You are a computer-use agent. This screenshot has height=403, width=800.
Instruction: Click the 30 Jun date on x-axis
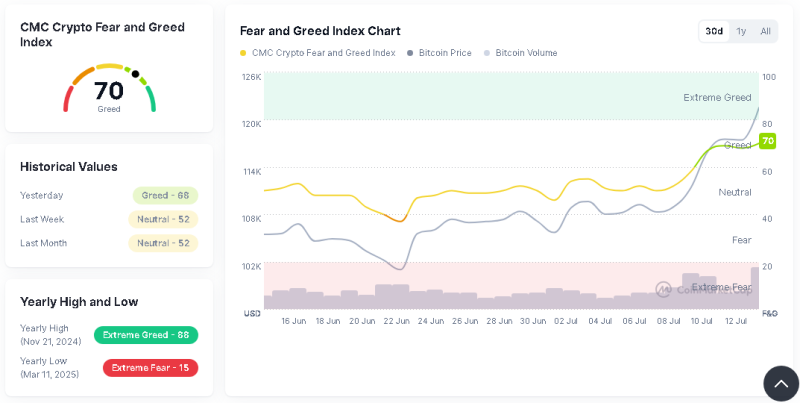coord(533,321)
